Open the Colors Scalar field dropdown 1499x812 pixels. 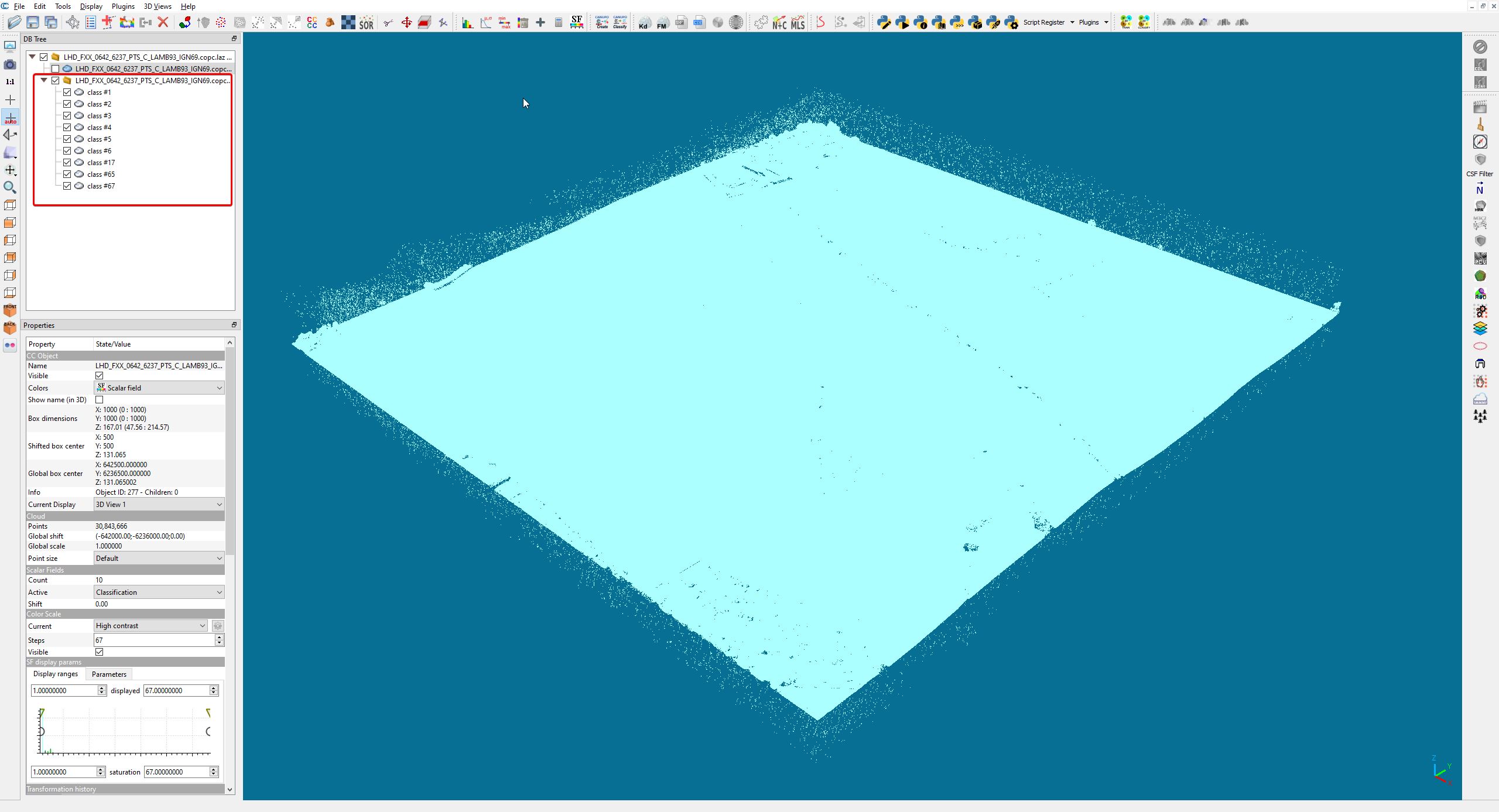159,388
